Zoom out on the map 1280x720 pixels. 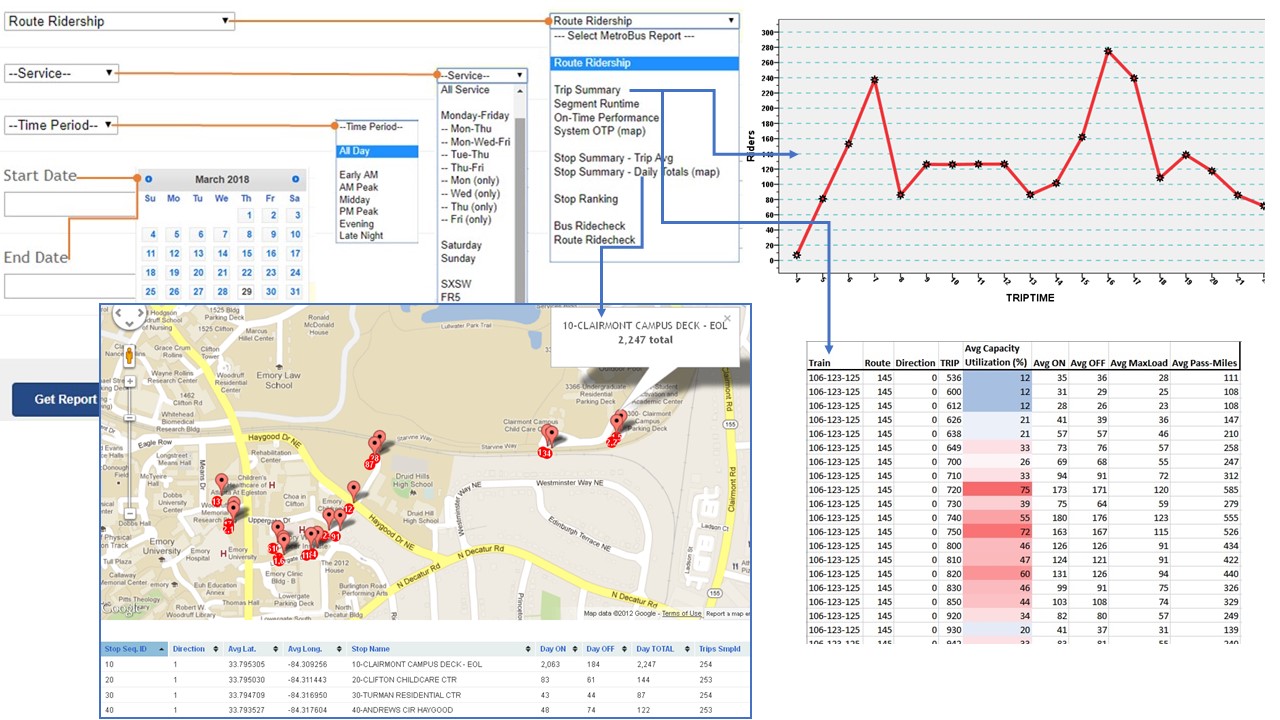(x=129, y=513)
